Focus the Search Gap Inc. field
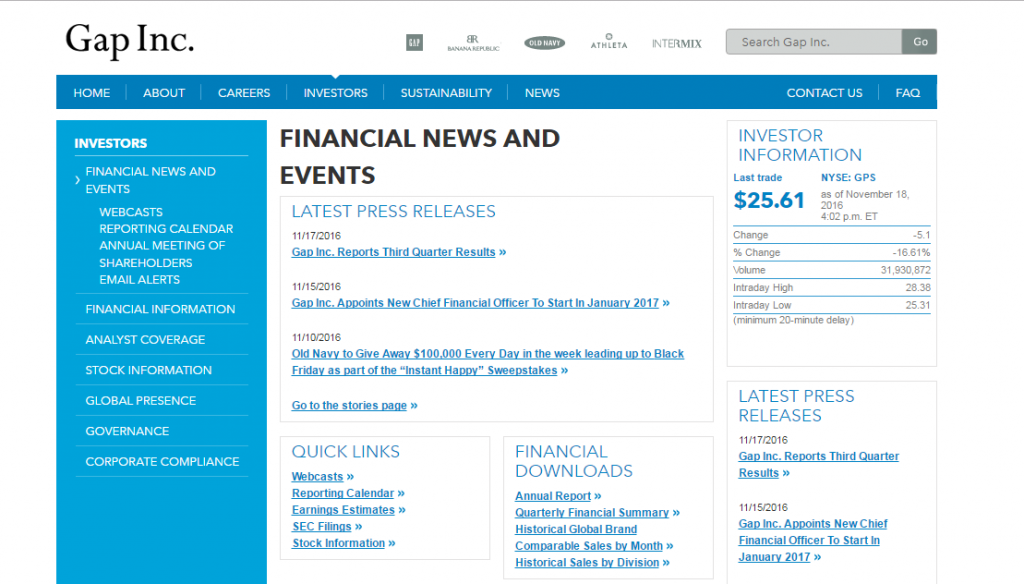 pos(814,42)
